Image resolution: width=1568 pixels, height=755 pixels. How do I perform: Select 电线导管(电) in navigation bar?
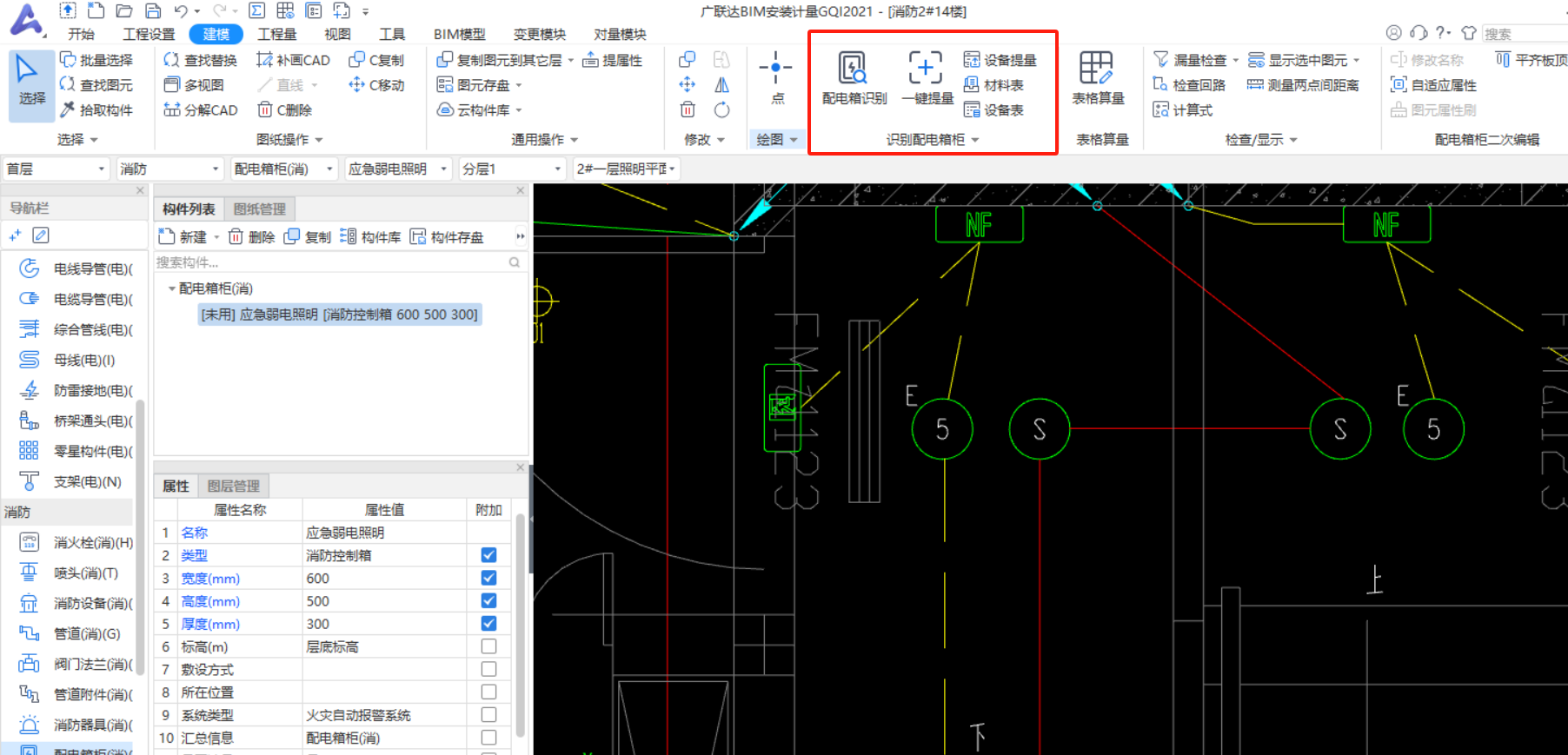(x=75, y=269)
